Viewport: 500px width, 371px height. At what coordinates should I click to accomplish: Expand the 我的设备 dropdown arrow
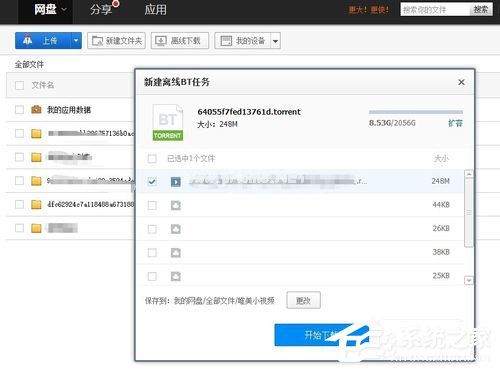275,41
